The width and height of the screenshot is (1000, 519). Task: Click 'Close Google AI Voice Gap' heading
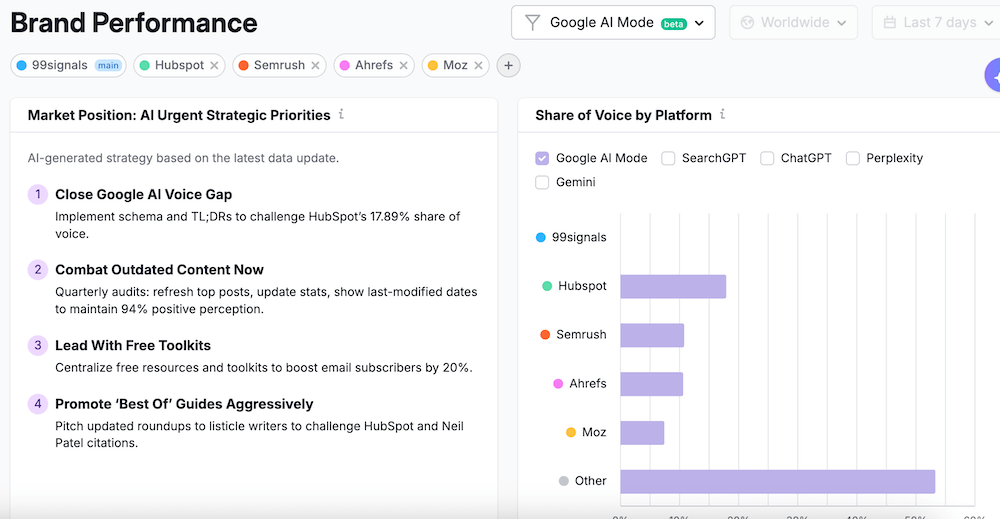click(143, 194)
